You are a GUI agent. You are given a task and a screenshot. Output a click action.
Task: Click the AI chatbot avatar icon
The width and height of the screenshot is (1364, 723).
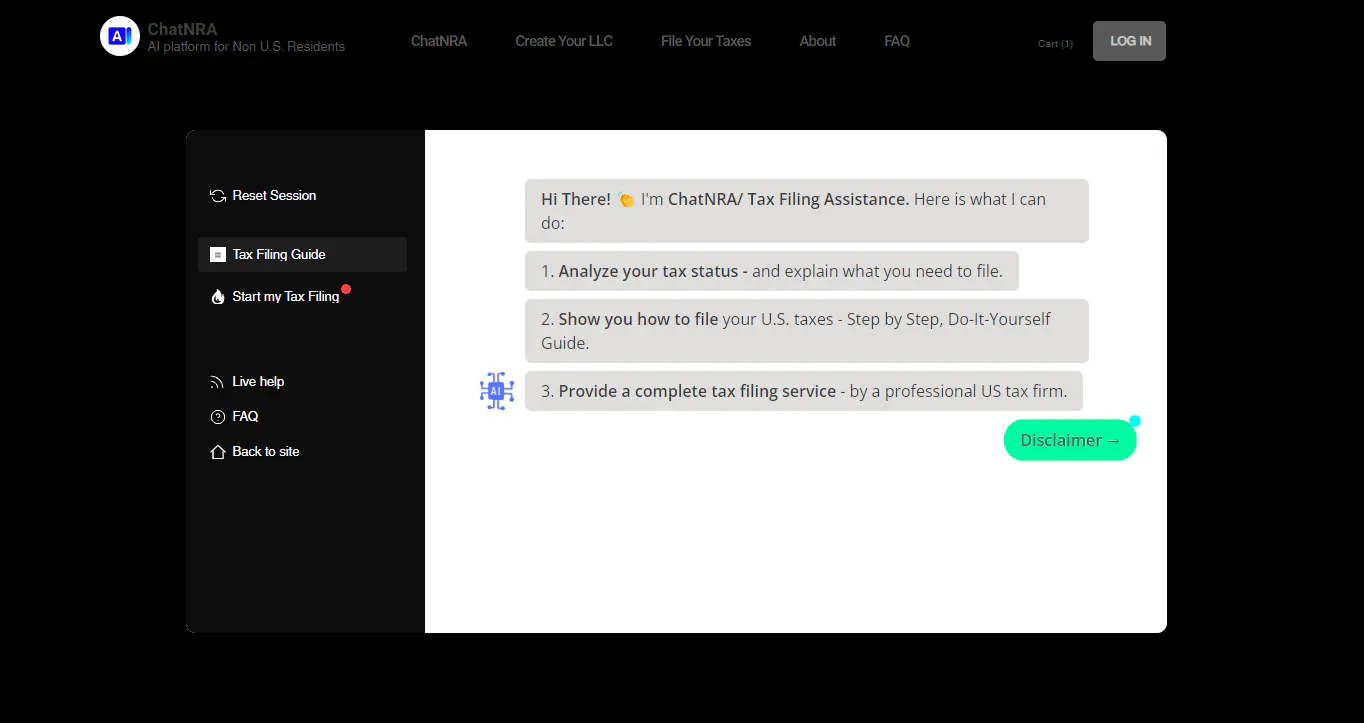pyautogui.click(x=497, y=391)
